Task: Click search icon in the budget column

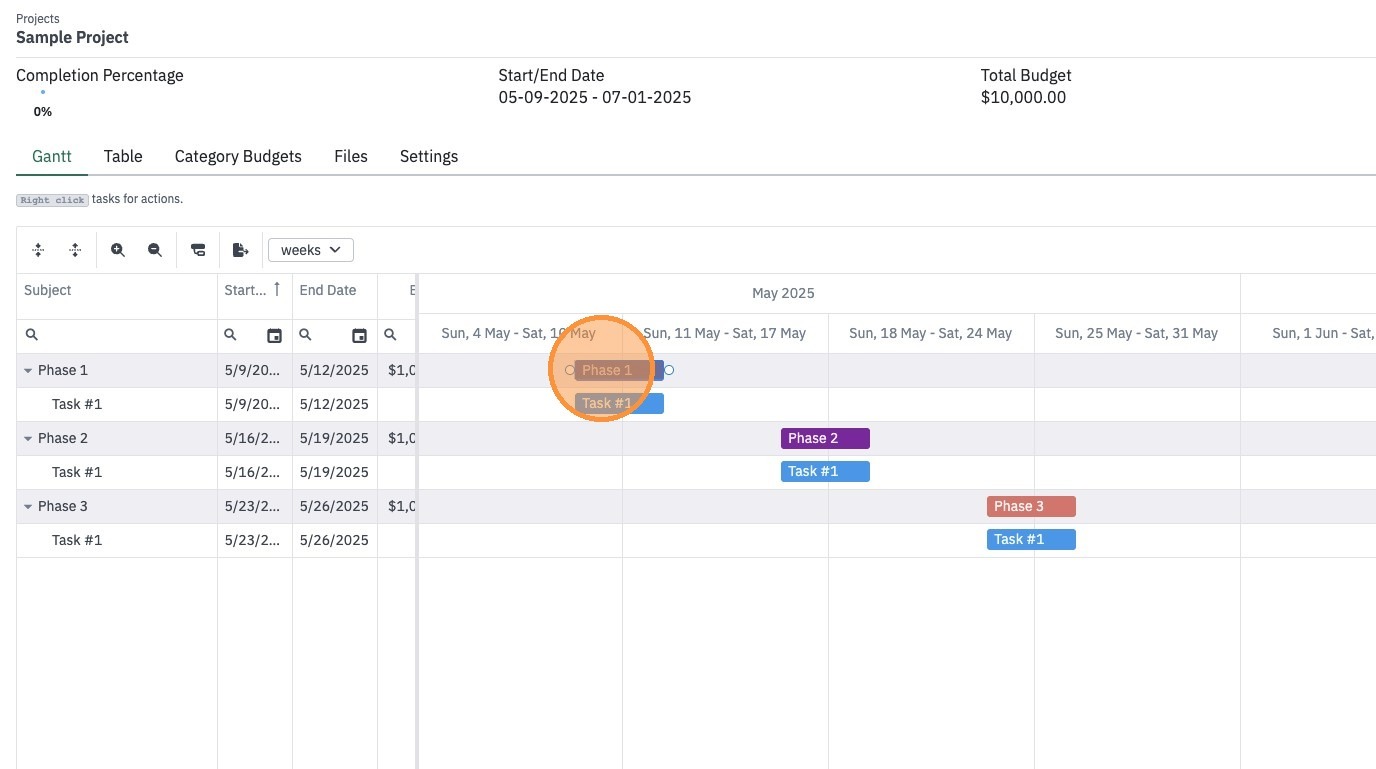Action: pyautogui.click(x=391, y=335)
